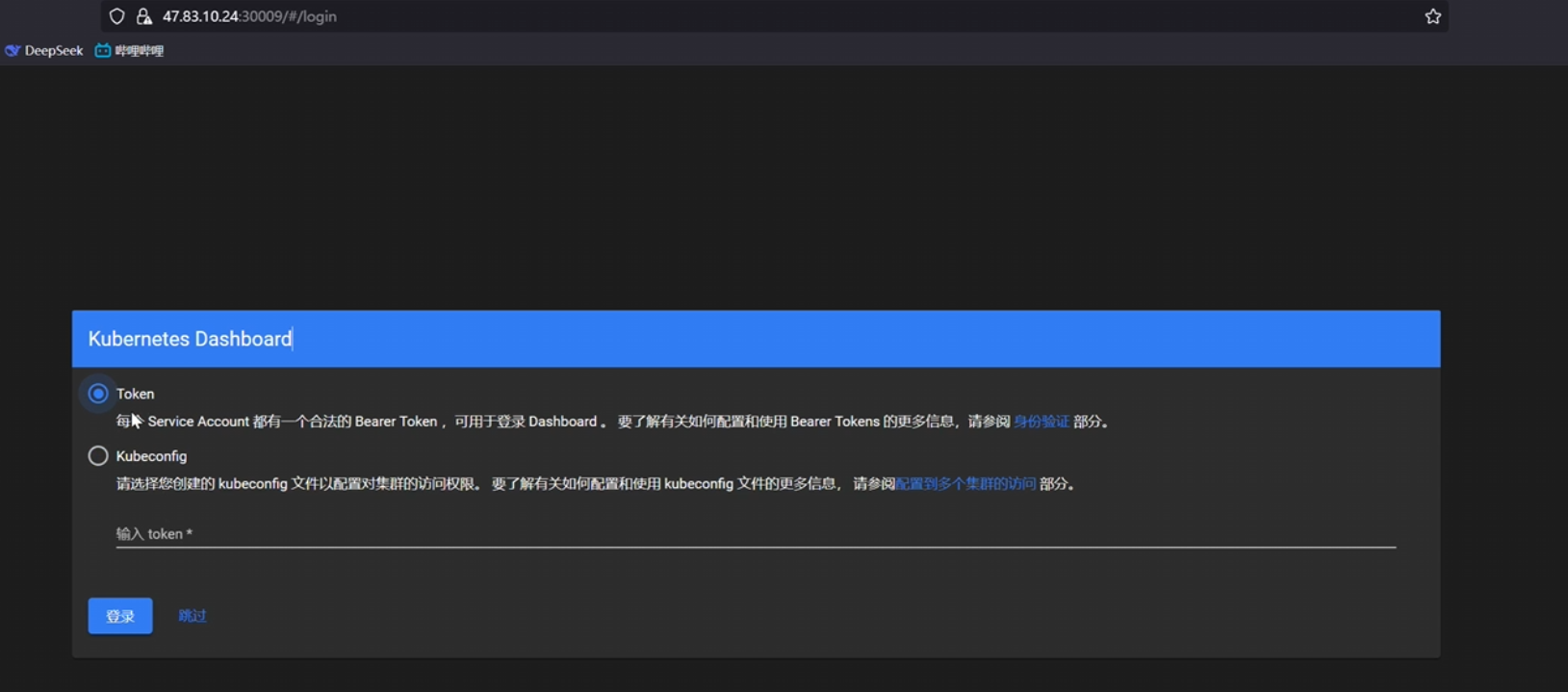Click the shield tracking protection icon
This screenshot has width=1568, height=692.
(x=117, y=16)
